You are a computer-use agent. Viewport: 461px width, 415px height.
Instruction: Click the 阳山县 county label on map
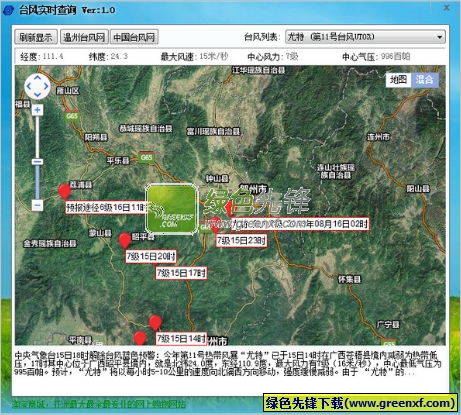coord(418,189)
